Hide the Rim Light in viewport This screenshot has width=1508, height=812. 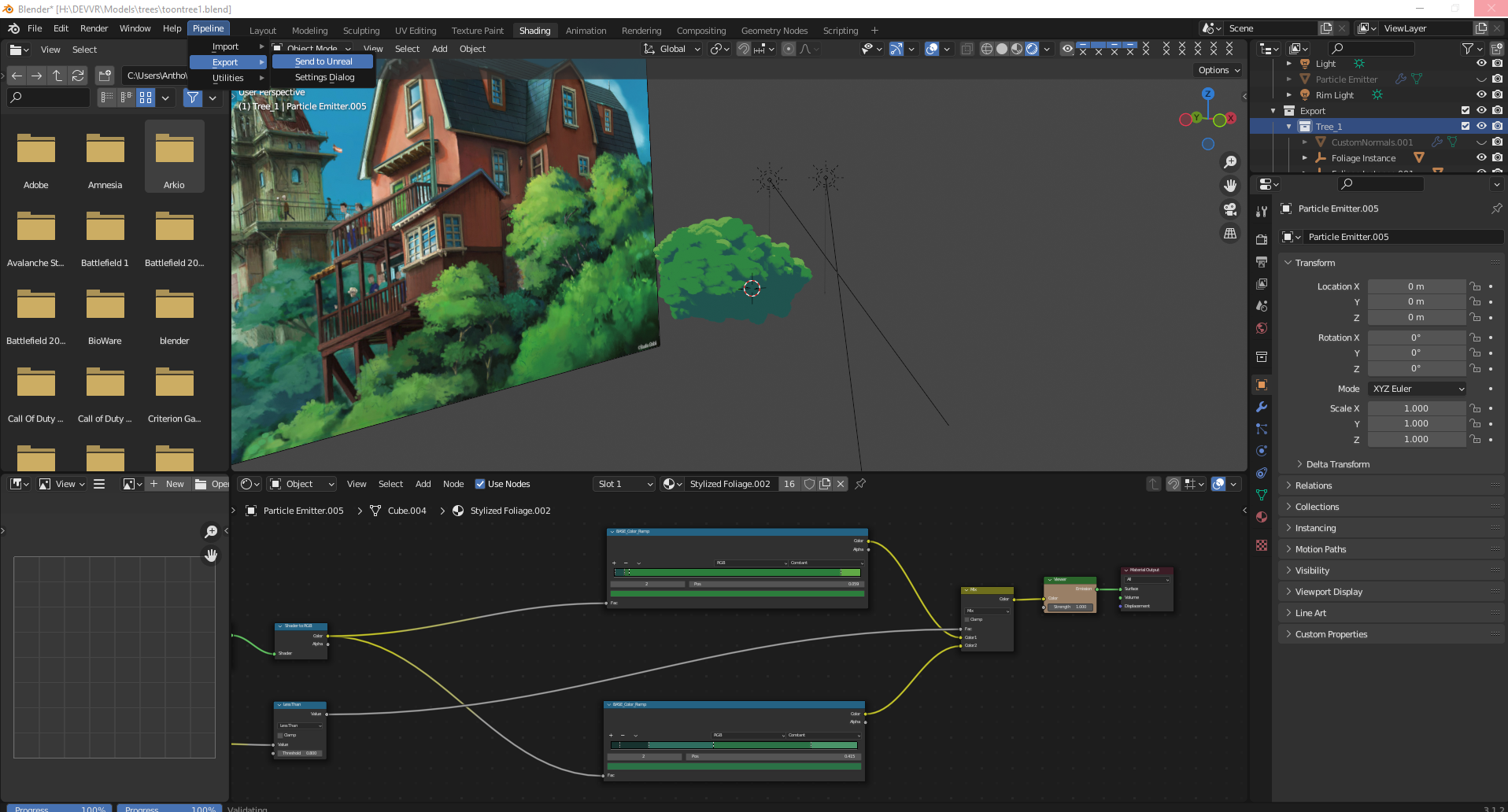(1481, 95)
